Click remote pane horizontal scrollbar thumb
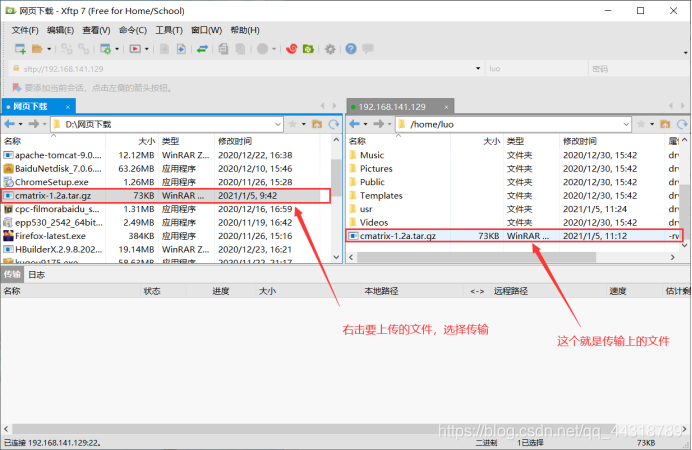Image resolution: width=692 pixels, height=450 pixels. (x=477, y=257)
